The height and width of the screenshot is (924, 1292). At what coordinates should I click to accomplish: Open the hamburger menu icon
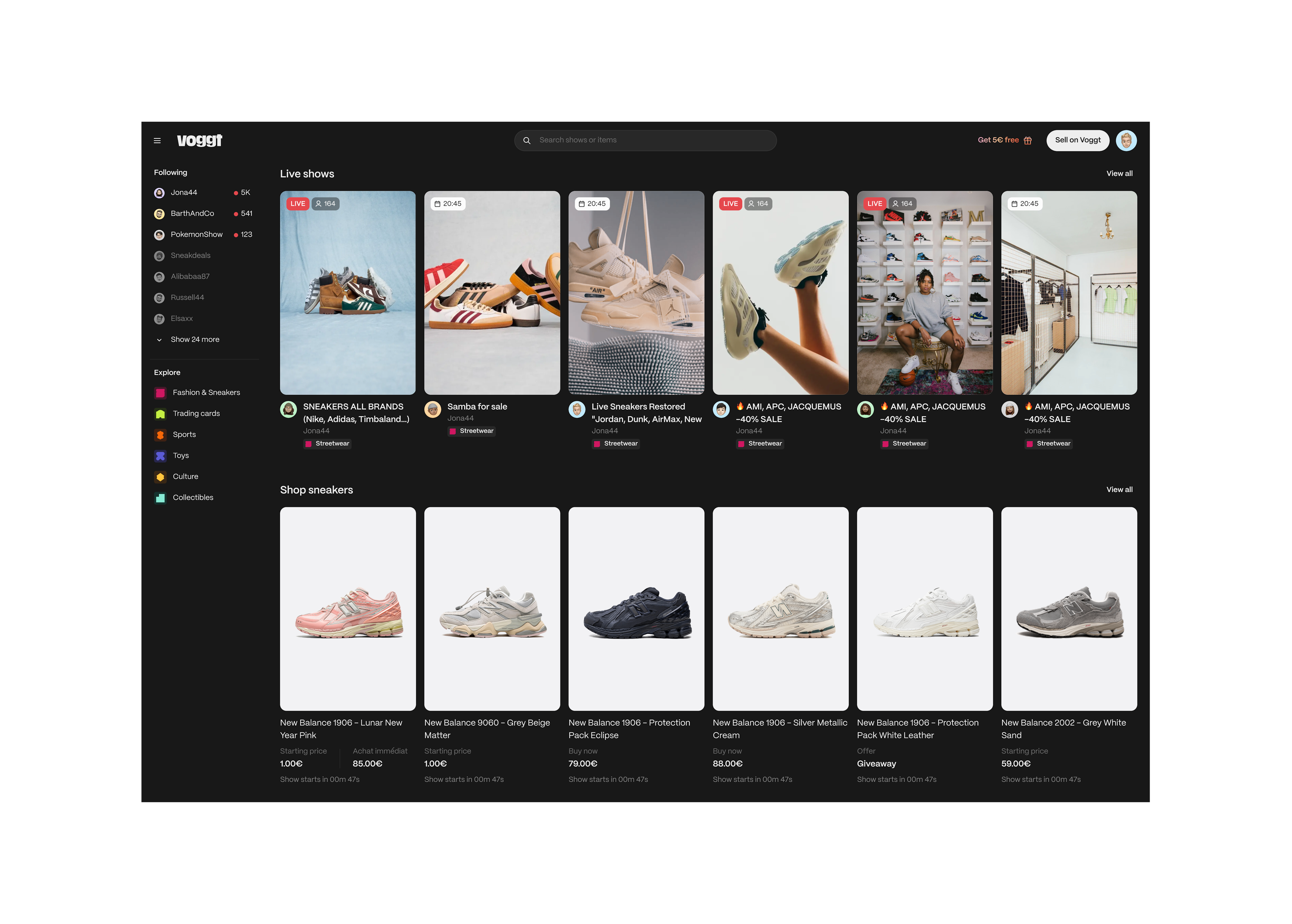click(157, 141)
